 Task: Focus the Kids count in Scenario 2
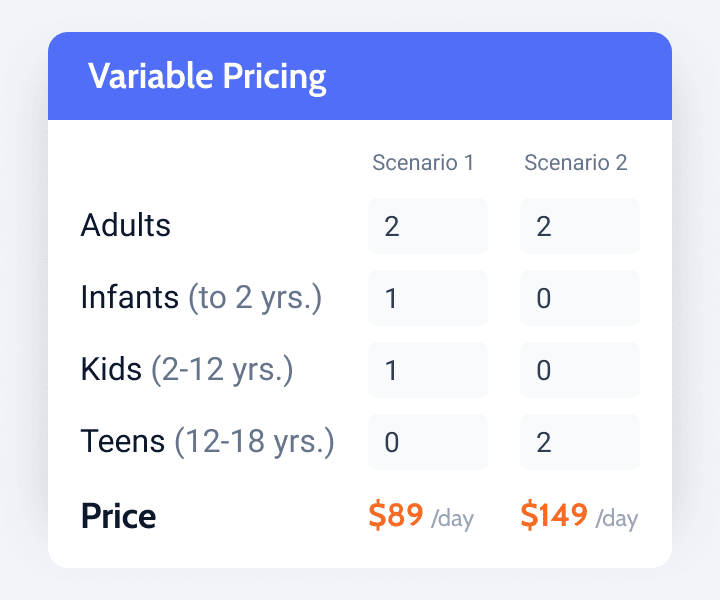(x=579, y=370)
